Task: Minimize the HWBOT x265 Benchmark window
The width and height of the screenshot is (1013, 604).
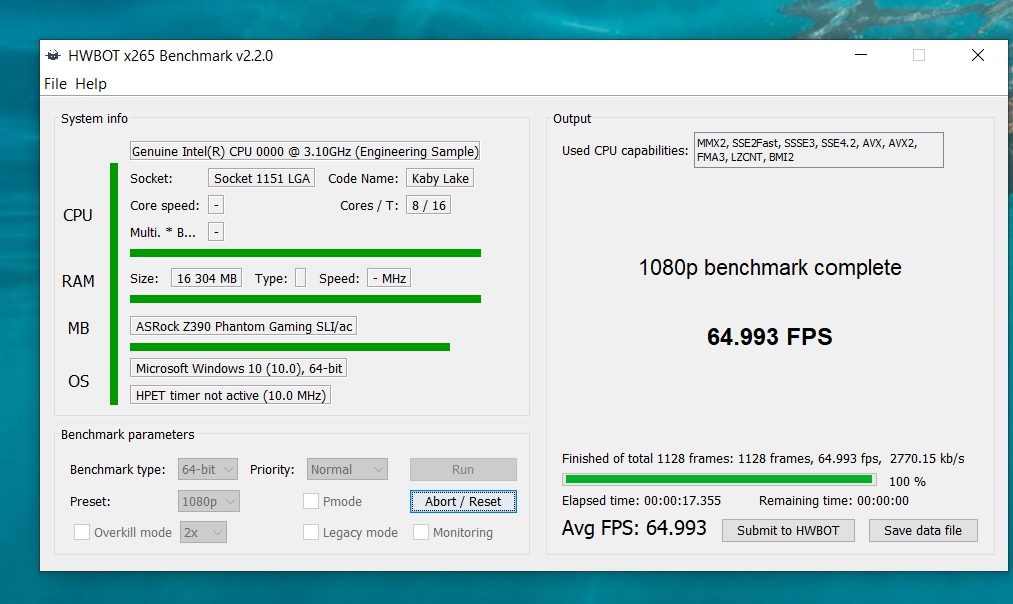Action: point(861,56)
